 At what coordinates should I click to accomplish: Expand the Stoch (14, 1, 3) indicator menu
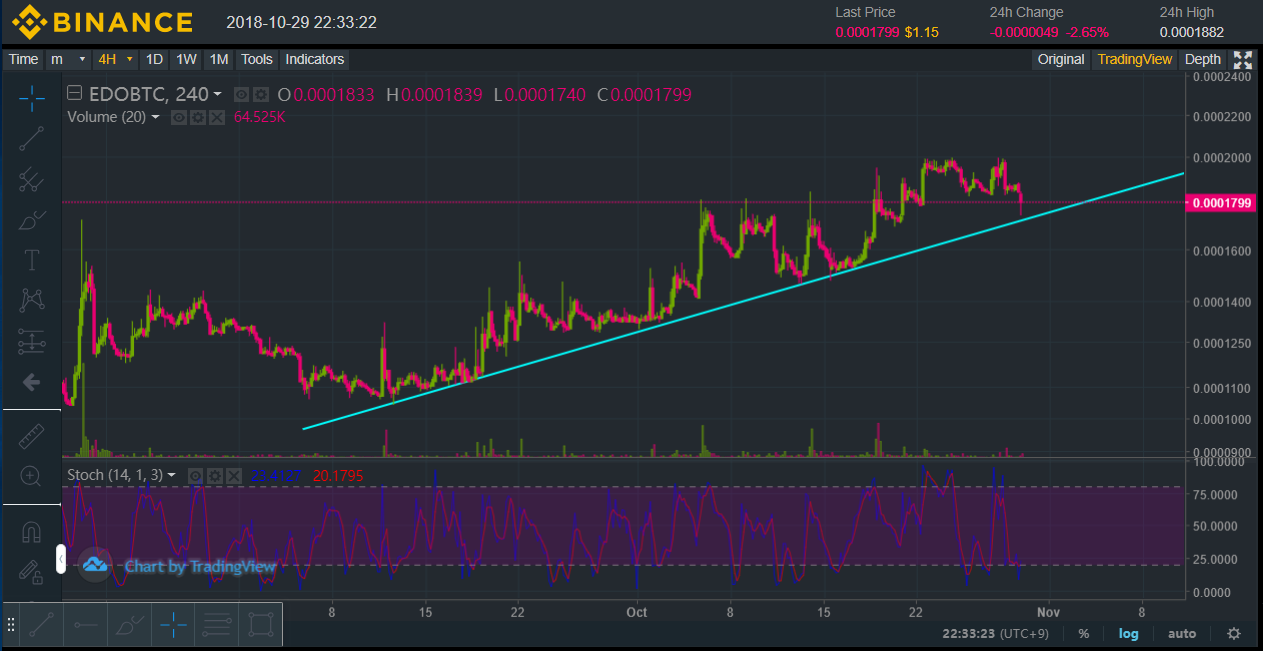point(171,476)
